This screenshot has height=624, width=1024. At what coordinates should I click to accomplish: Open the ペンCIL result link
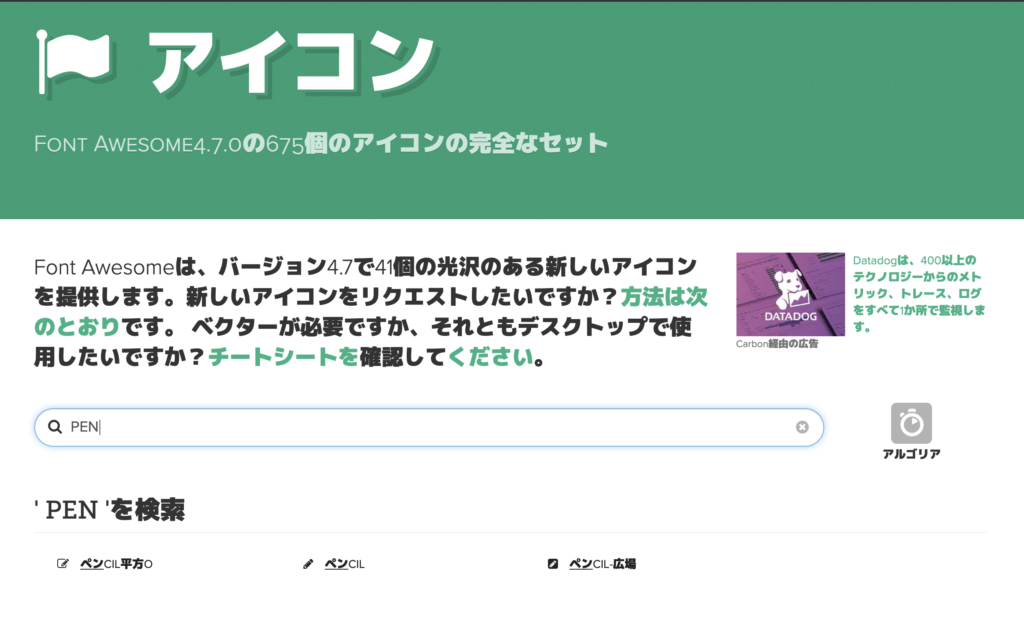[345, 564]
